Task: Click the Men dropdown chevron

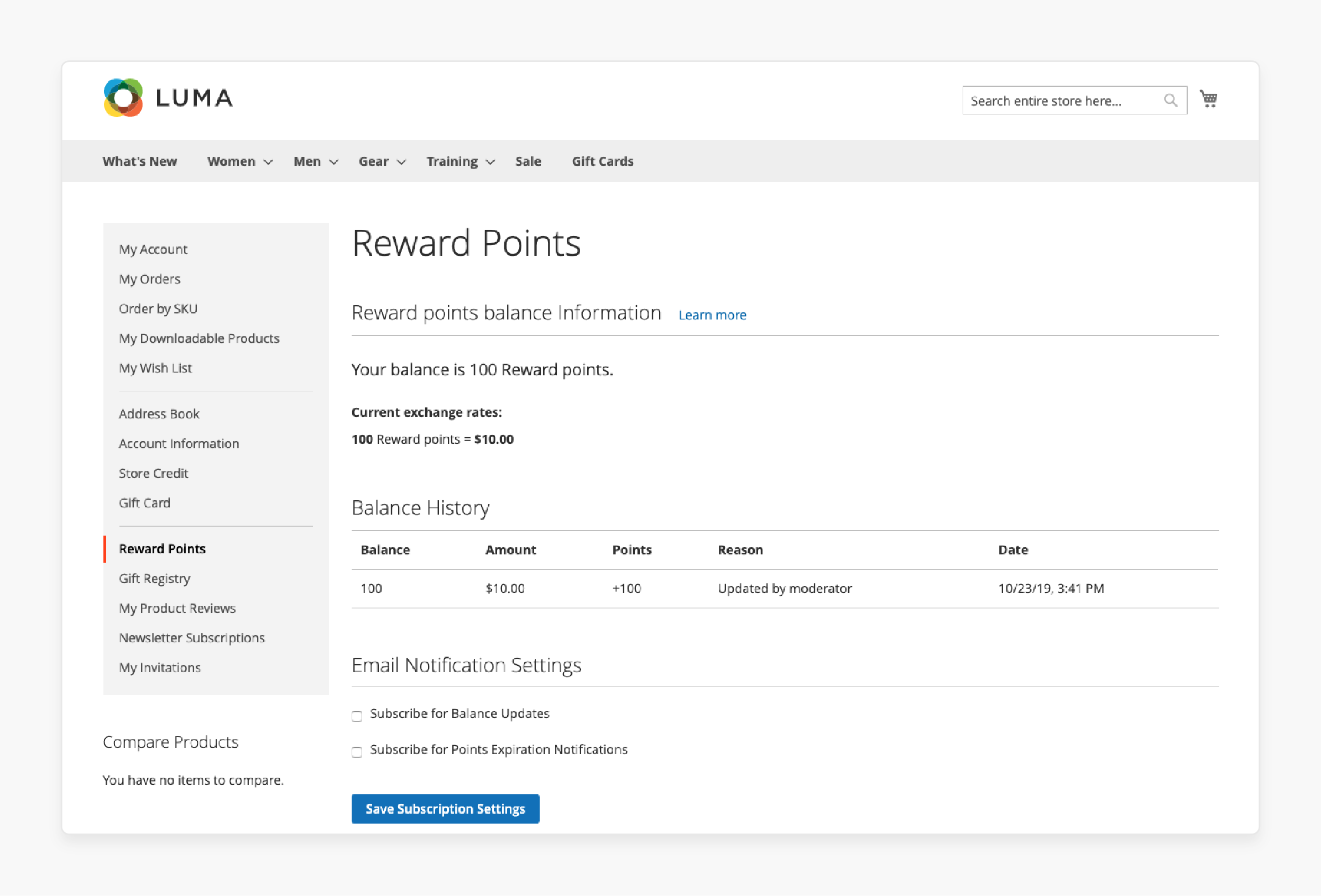Action: coord(332,162)
